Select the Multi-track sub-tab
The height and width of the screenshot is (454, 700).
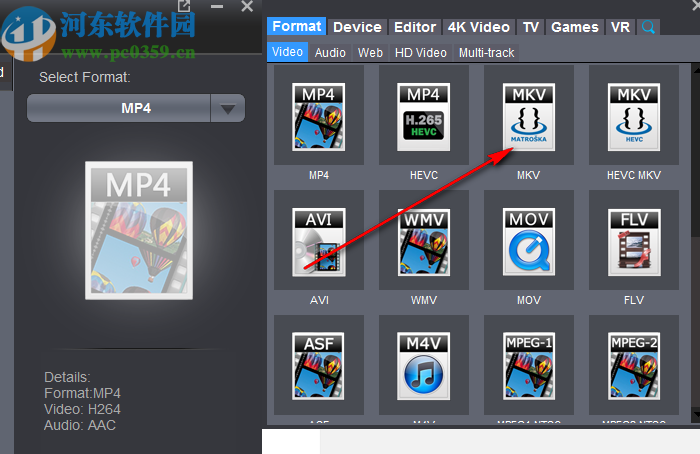click(x=487, y=53)
